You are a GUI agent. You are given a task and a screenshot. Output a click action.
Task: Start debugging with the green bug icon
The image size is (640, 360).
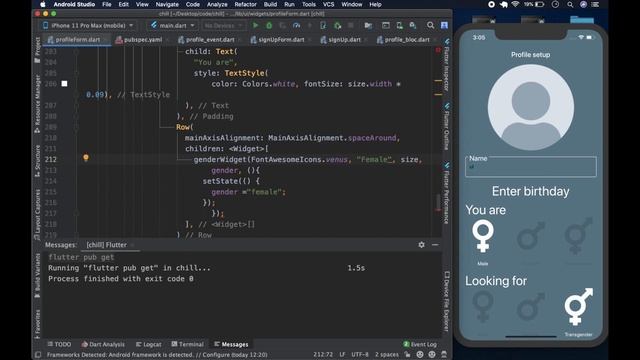pyautogui.click(x=269, y=25)
